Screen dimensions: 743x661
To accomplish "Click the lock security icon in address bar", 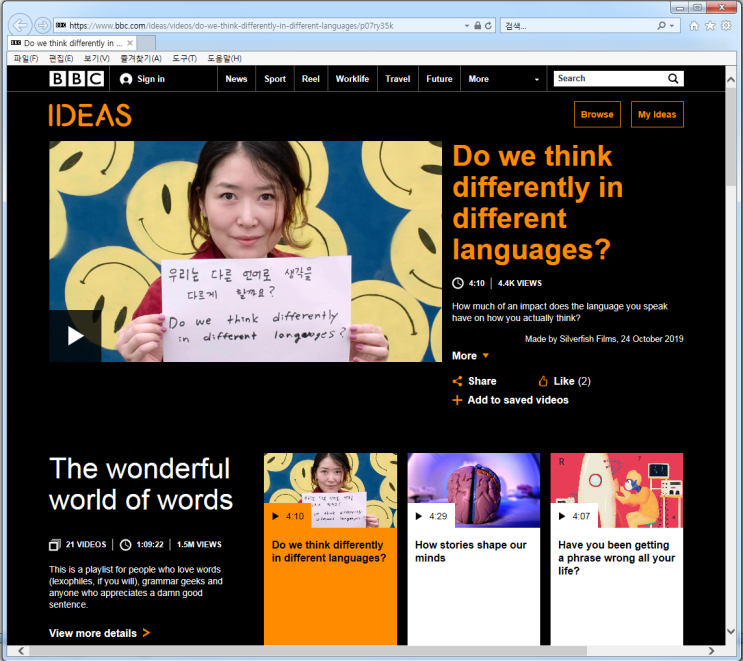I will pyautogui.click(x=478, y=26).
